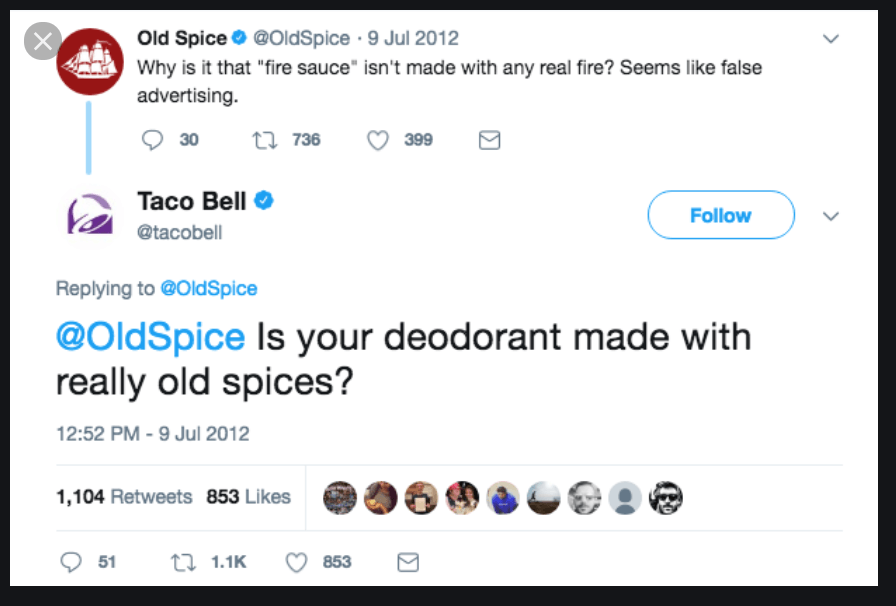
Task: Open the dropdown arrow on Old Spice's tweet
Action: 831,38
